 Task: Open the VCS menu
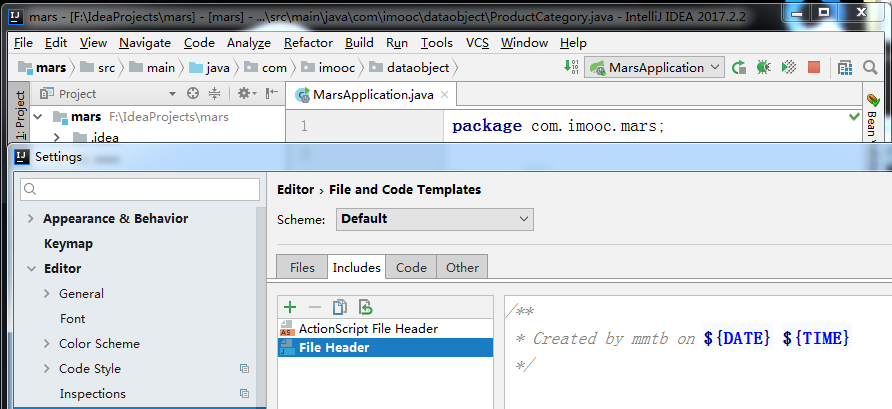click(x=477, y=43)
